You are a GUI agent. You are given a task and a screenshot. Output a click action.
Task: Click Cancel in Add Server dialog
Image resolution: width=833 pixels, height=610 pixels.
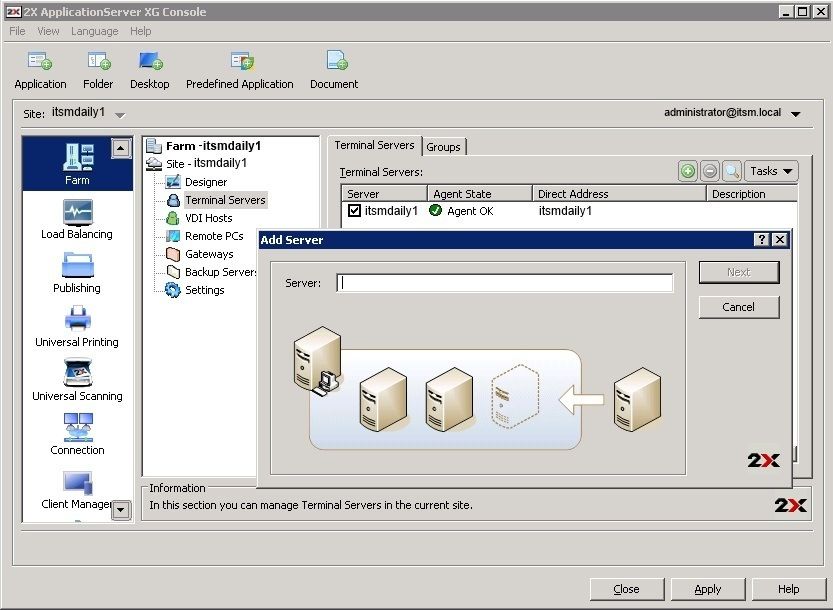[x=739, y=307]
